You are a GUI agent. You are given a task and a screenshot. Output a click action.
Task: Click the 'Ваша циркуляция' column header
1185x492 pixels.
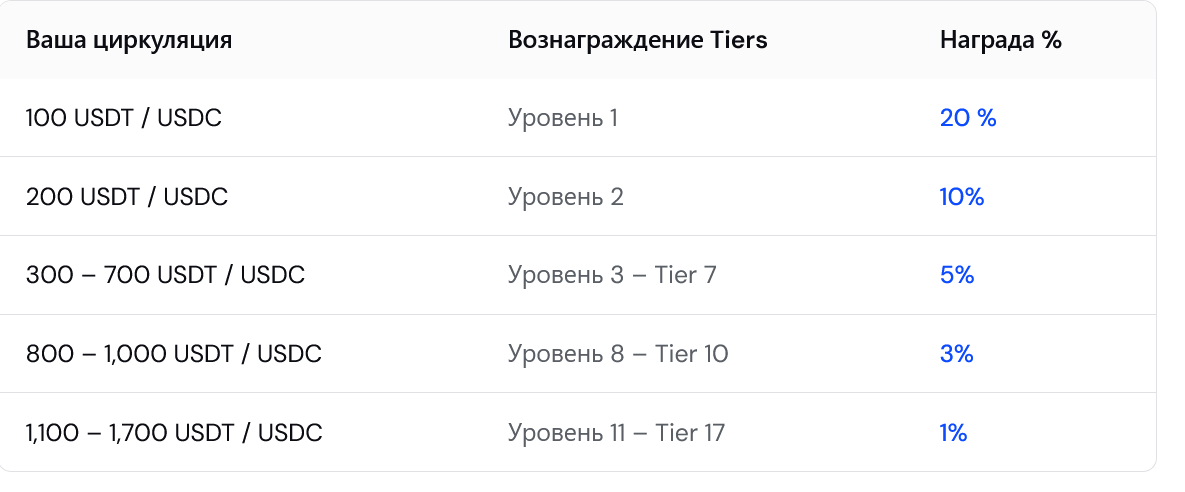(x=128, y=40)
